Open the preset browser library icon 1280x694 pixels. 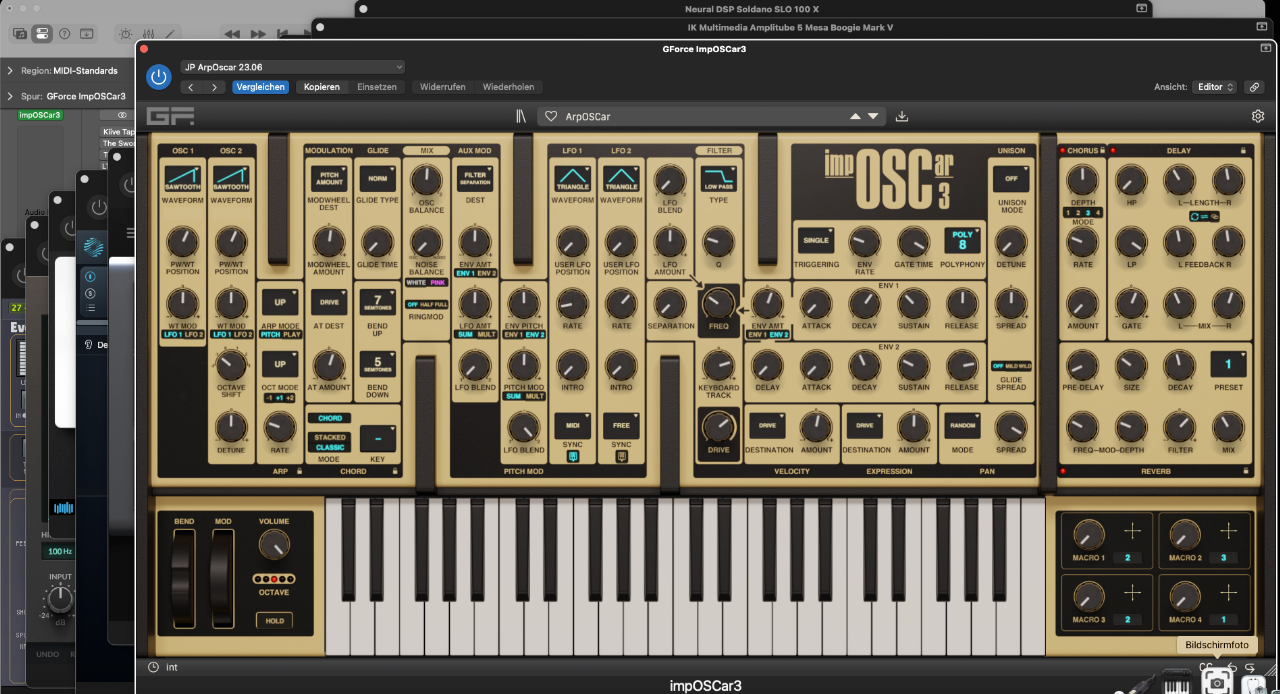pos(520,116)
